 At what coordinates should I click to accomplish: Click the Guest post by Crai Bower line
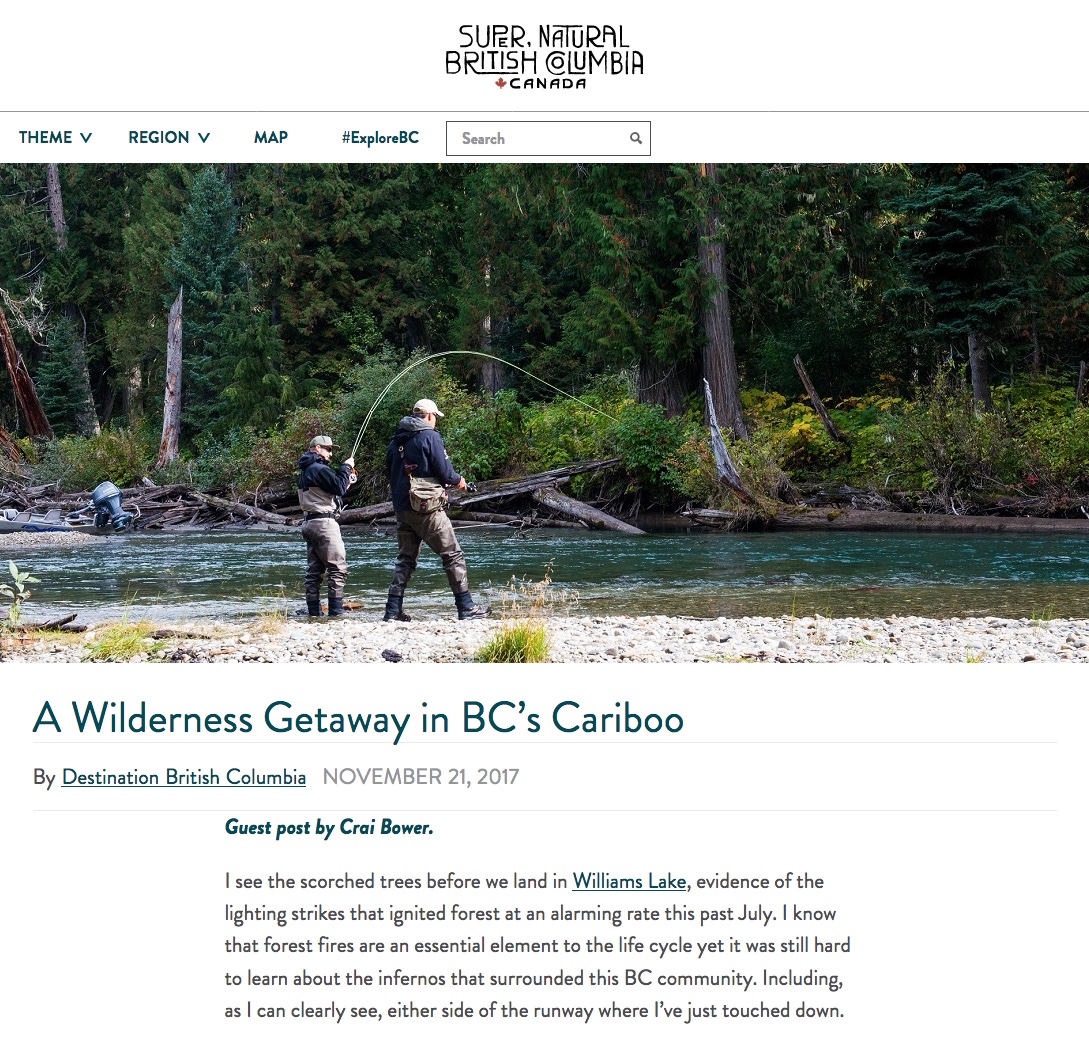tap(329, 827)
